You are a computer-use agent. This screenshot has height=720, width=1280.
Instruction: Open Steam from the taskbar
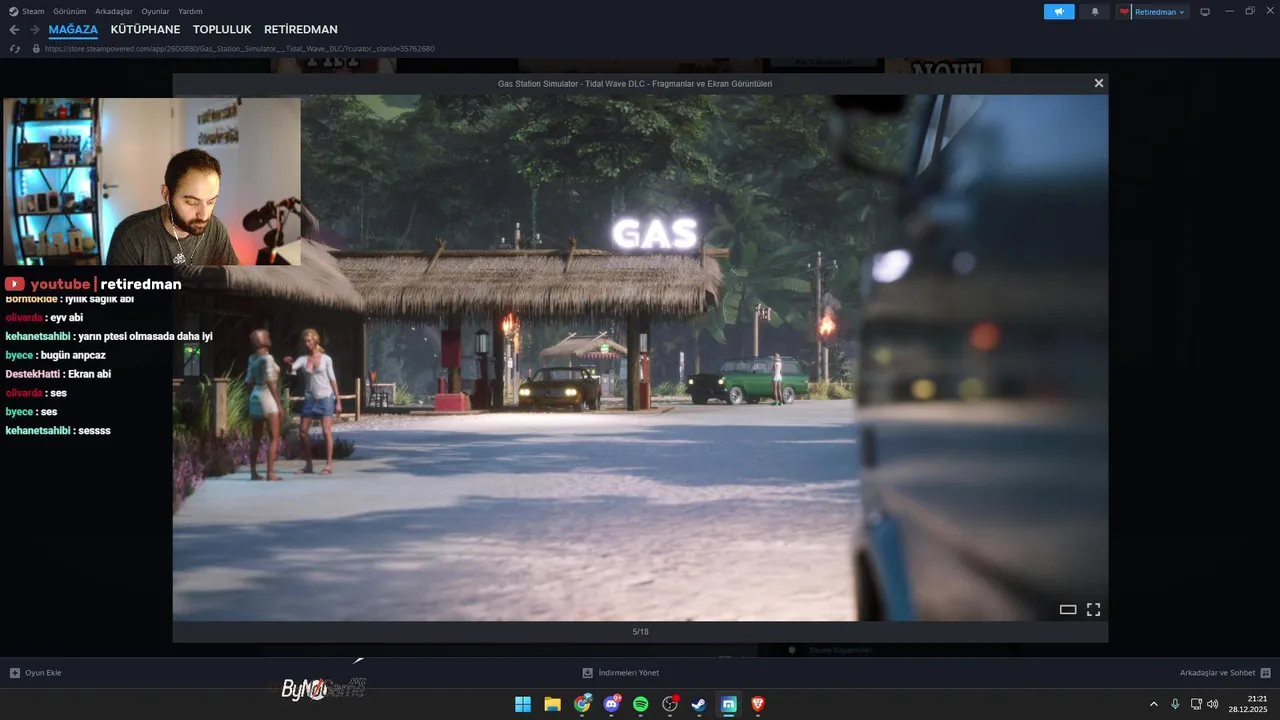click(x=699, y=704)
